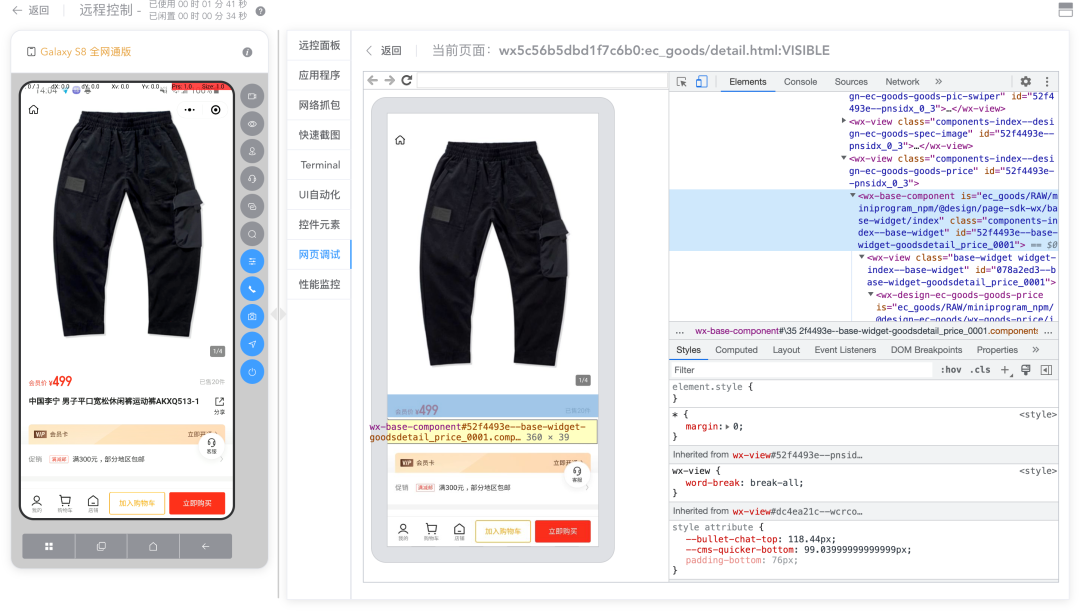
Task: Tap the red 立即购买 button on the phone
Action: pos(197,503)
